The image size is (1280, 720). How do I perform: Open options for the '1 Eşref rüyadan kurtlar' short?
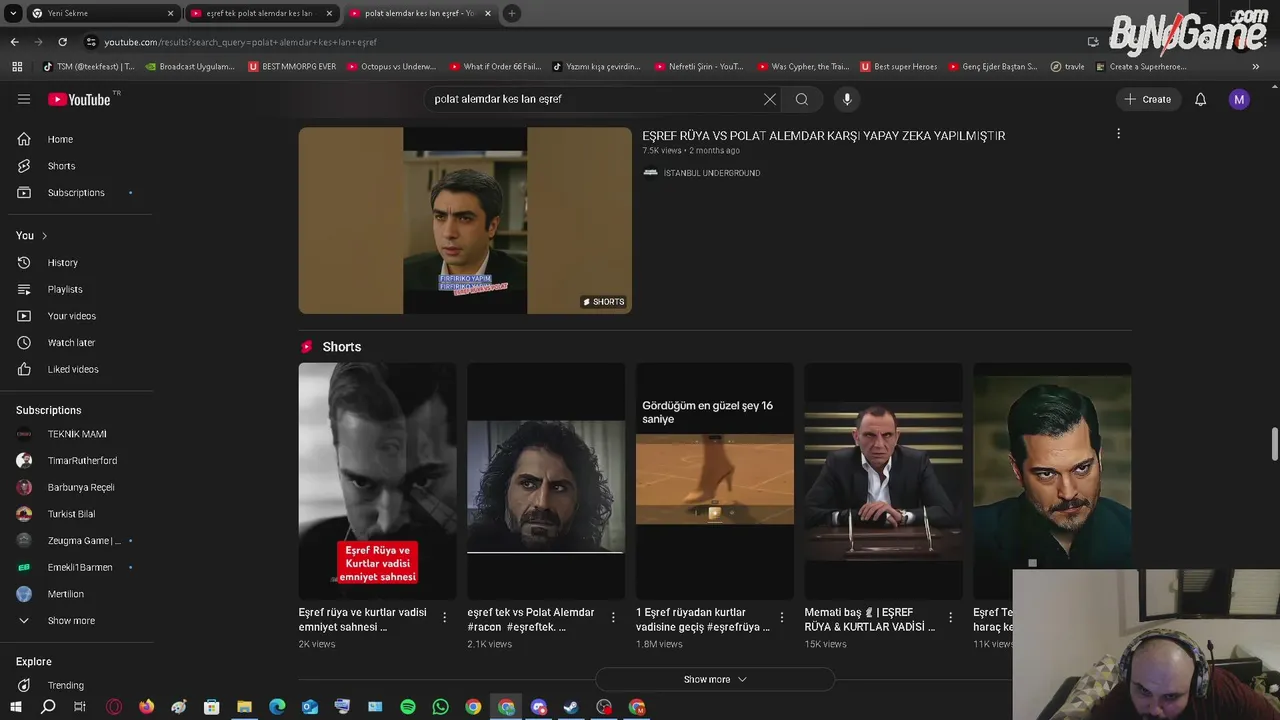pyautogui.click(x=782, y=618)
